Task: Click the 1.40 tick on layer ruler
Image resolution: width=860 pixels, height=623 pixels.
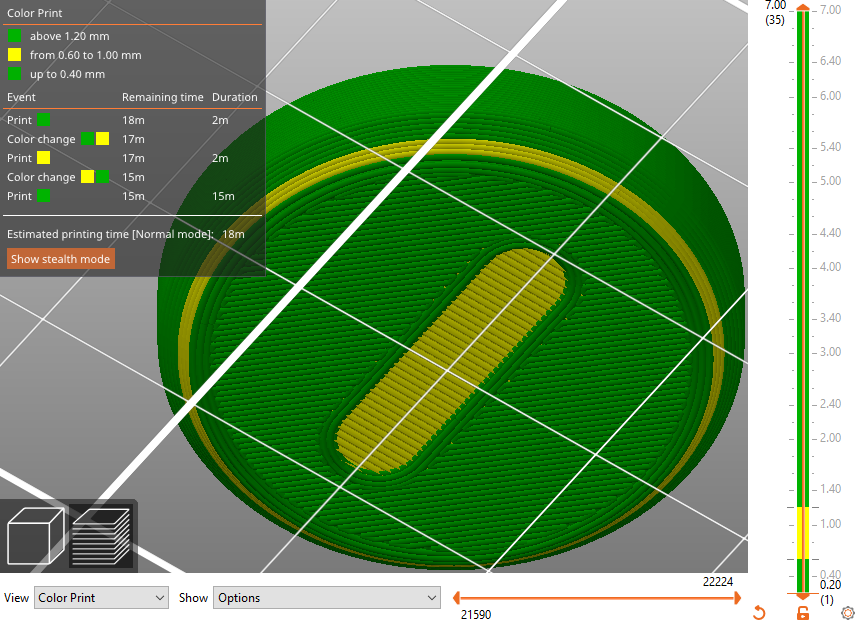Action: [830, 489]
